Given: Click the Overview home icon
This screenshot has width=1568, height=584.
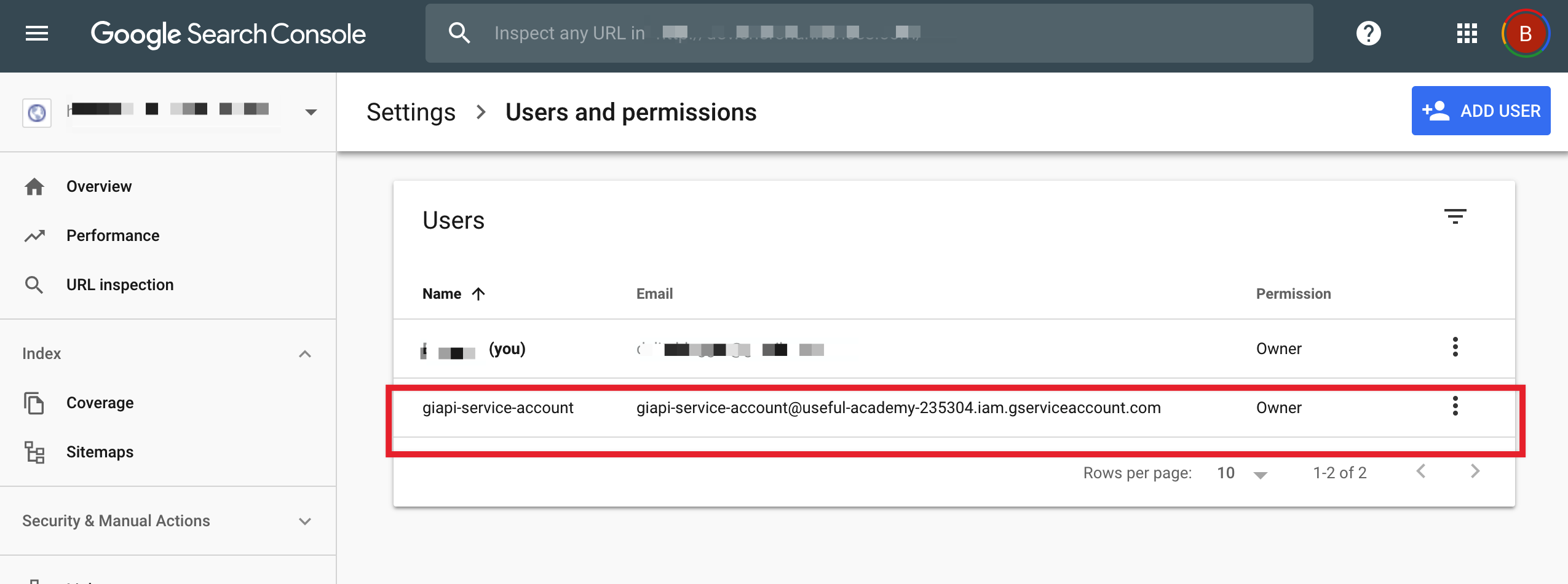Looking at the screenshot, I should click(x=34, y=186).
